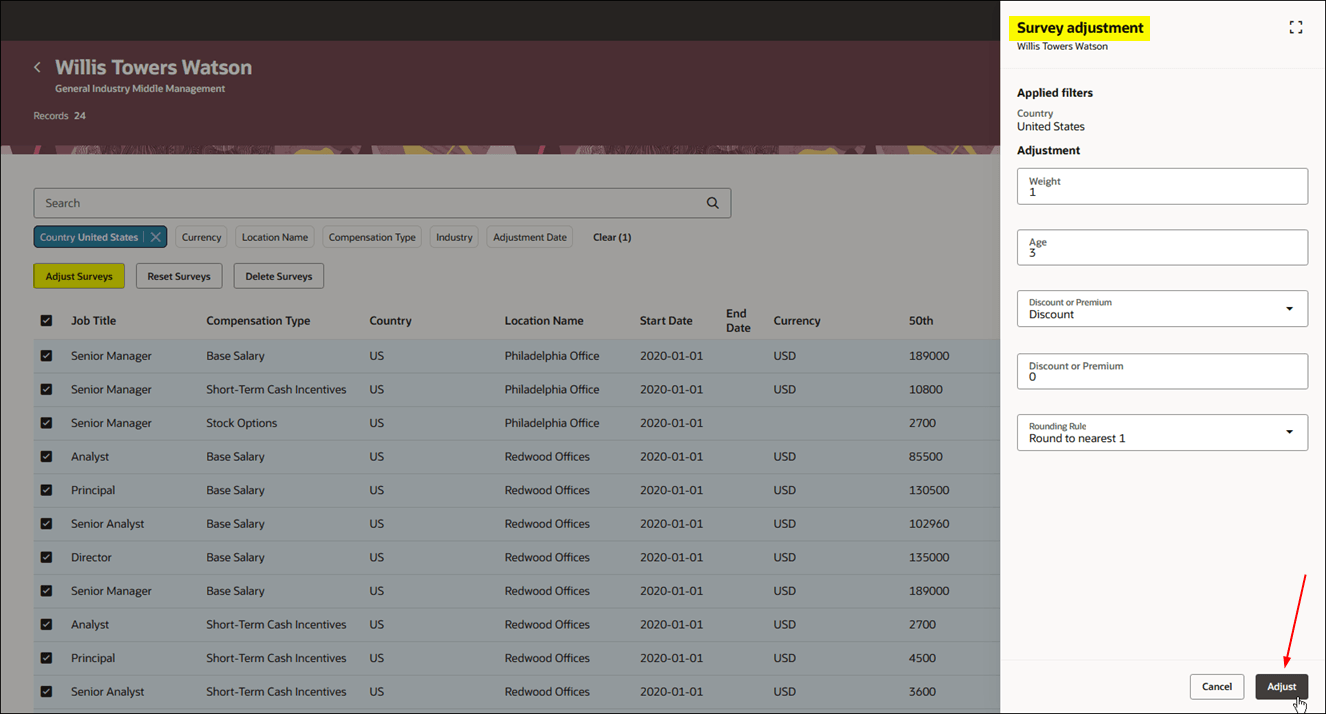Uncheck the Senior Analyst Base Salary row
The height and width of the screenshot is (714, 1326).
46,524
